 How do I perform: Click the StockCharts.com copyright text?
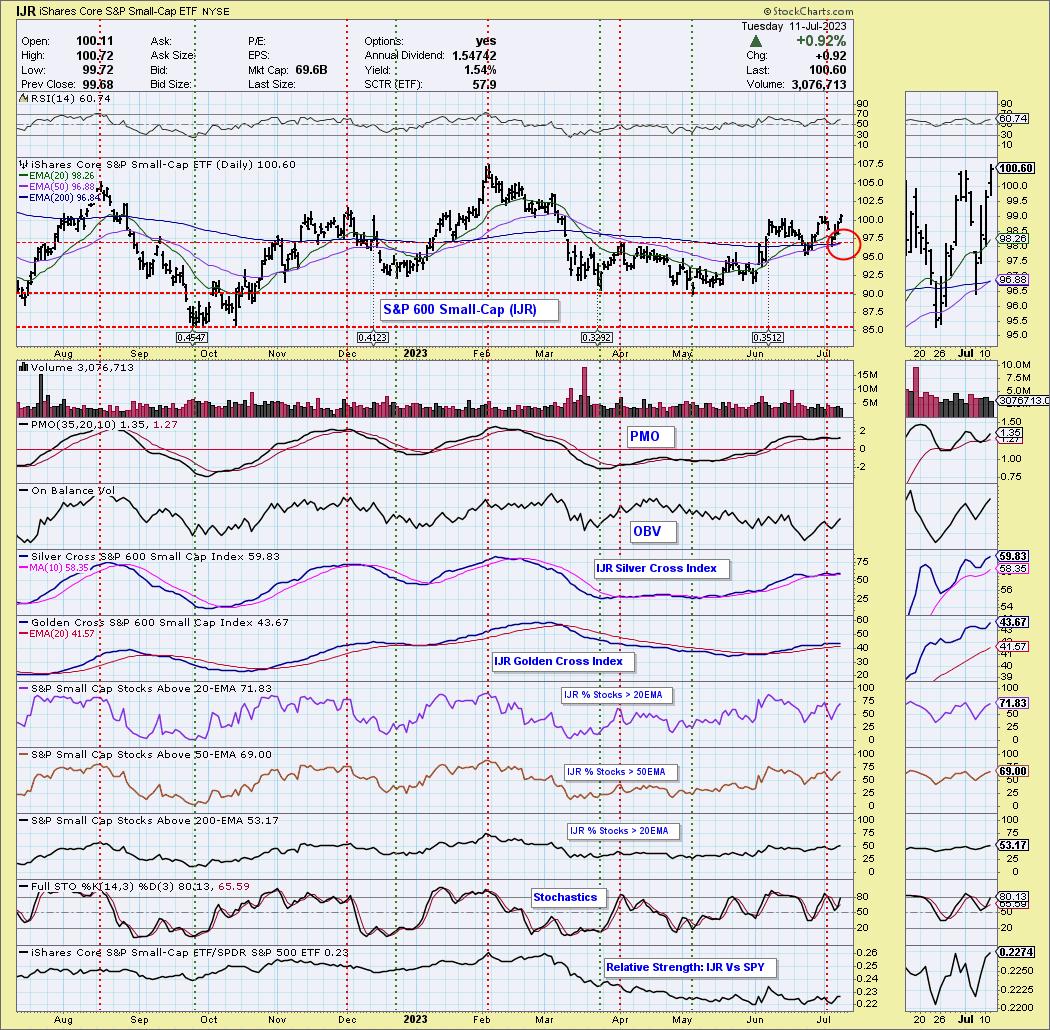click(x=808, y=11)
